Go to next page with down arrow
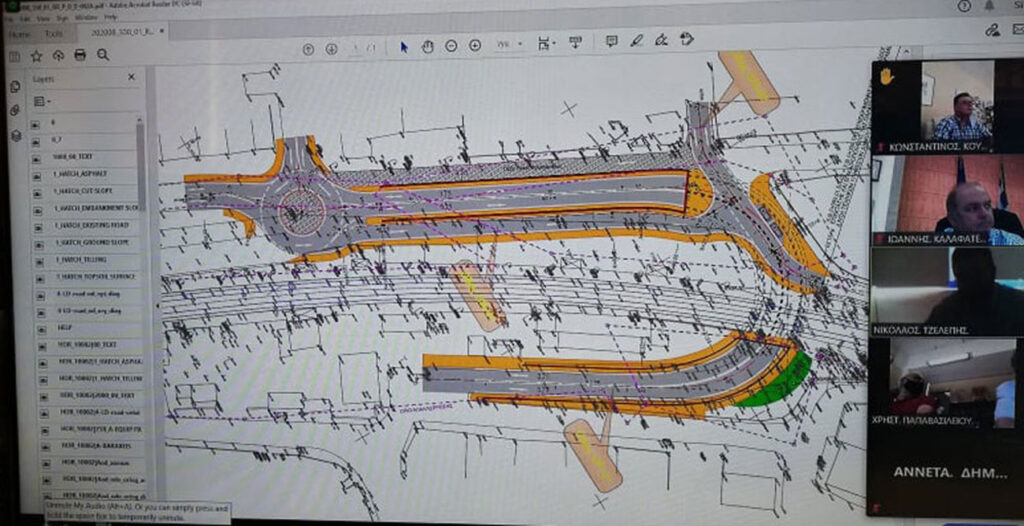The height and width of the screenshot is (526, 1024). pyautogui.click(x=332, y=48)
